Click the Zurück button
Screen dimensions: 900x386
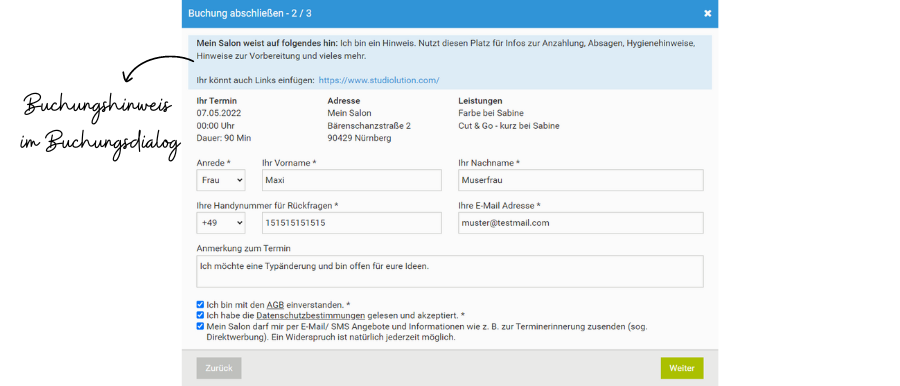pyautogui.click(x=219, y=368)
